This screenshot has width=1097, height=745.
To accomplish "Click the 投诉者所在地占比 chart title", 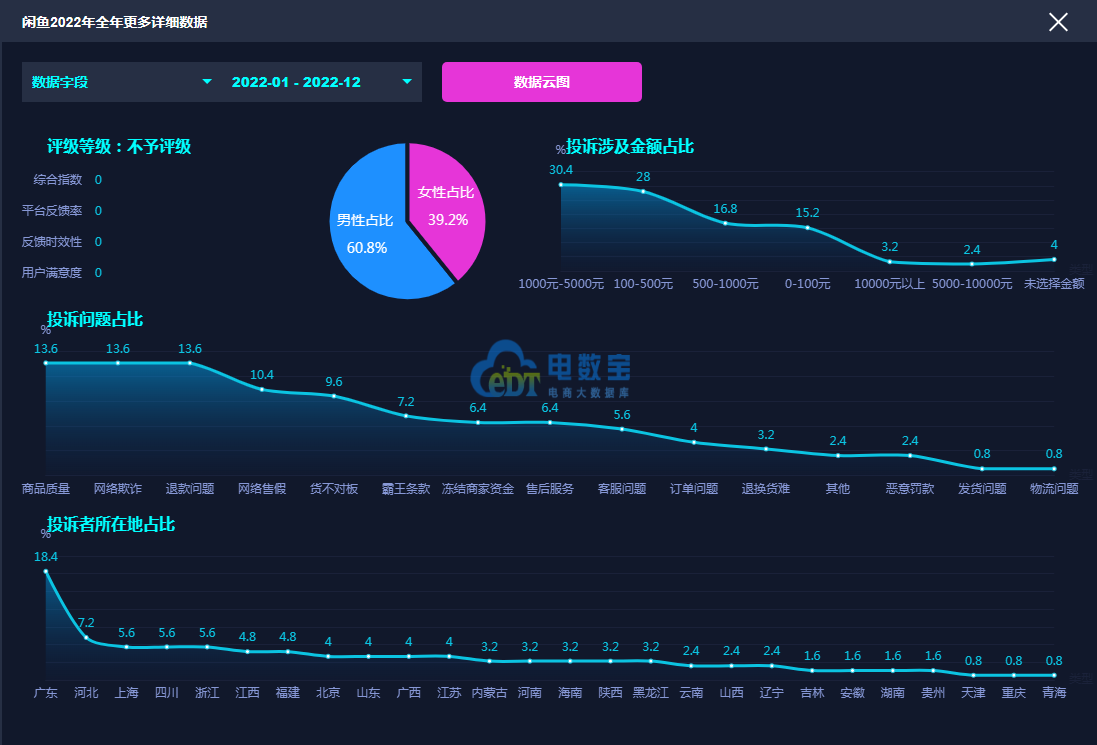I will tap(111, 525).
